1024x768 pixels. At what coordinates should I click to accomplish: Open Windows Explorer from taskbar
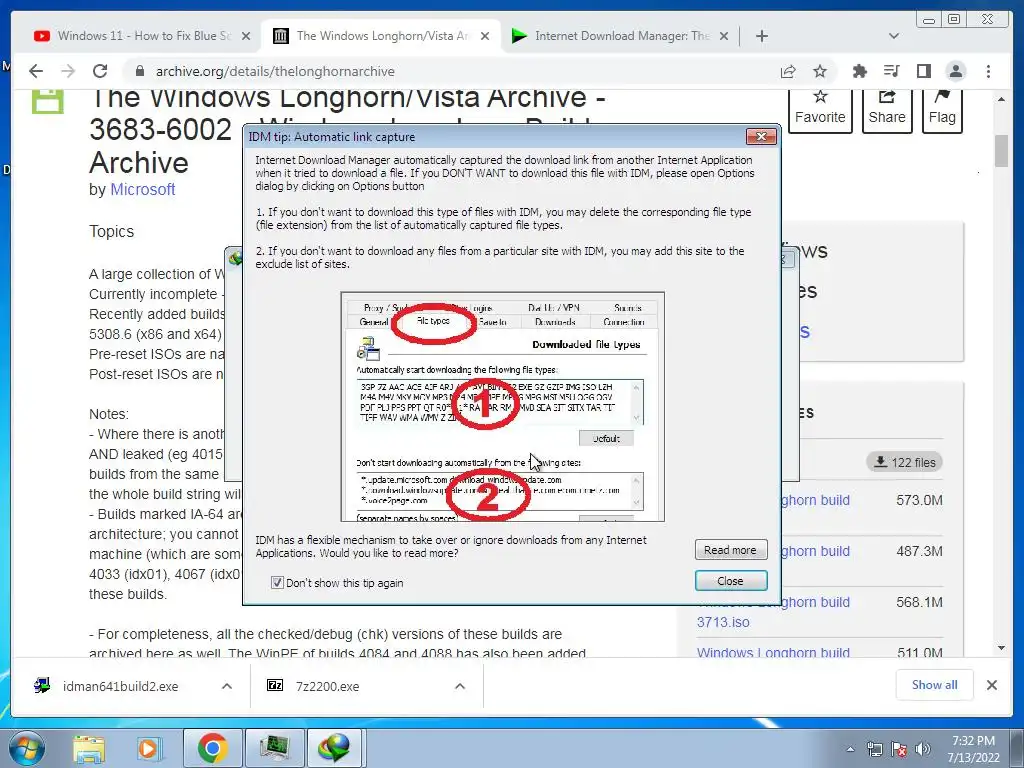point(88,749)
